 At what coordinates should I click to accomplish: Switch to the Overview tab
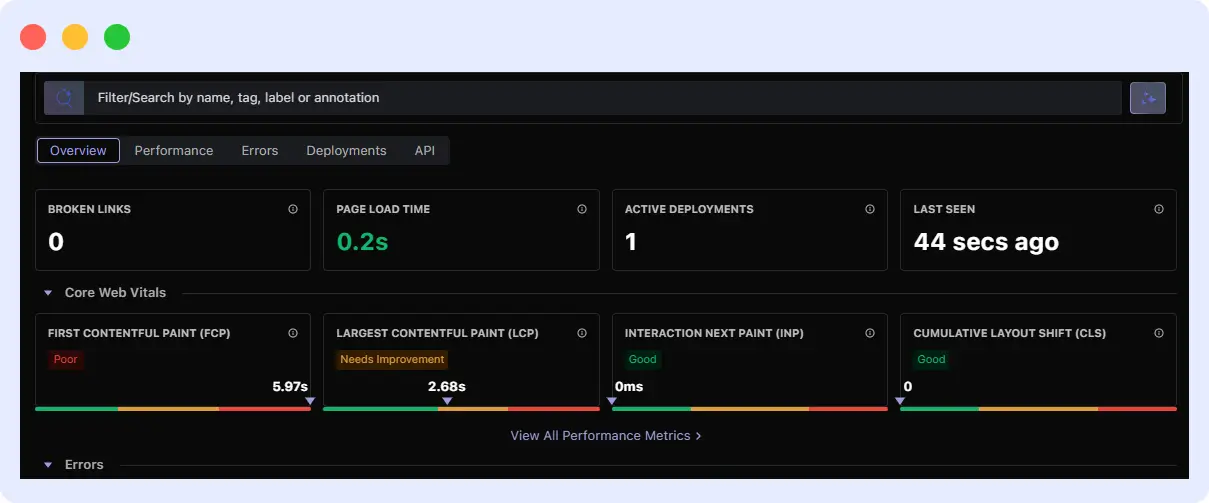tap(78, 150)
